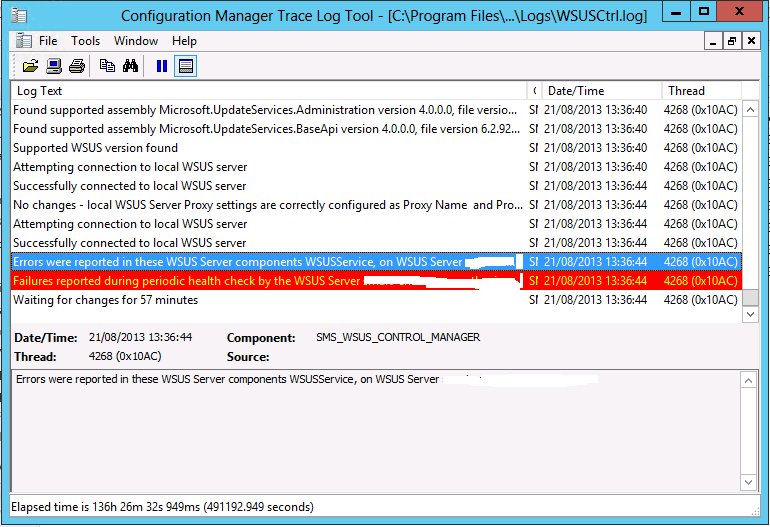
Task: Open a log file with the folder icon
Action: (30, 66)
